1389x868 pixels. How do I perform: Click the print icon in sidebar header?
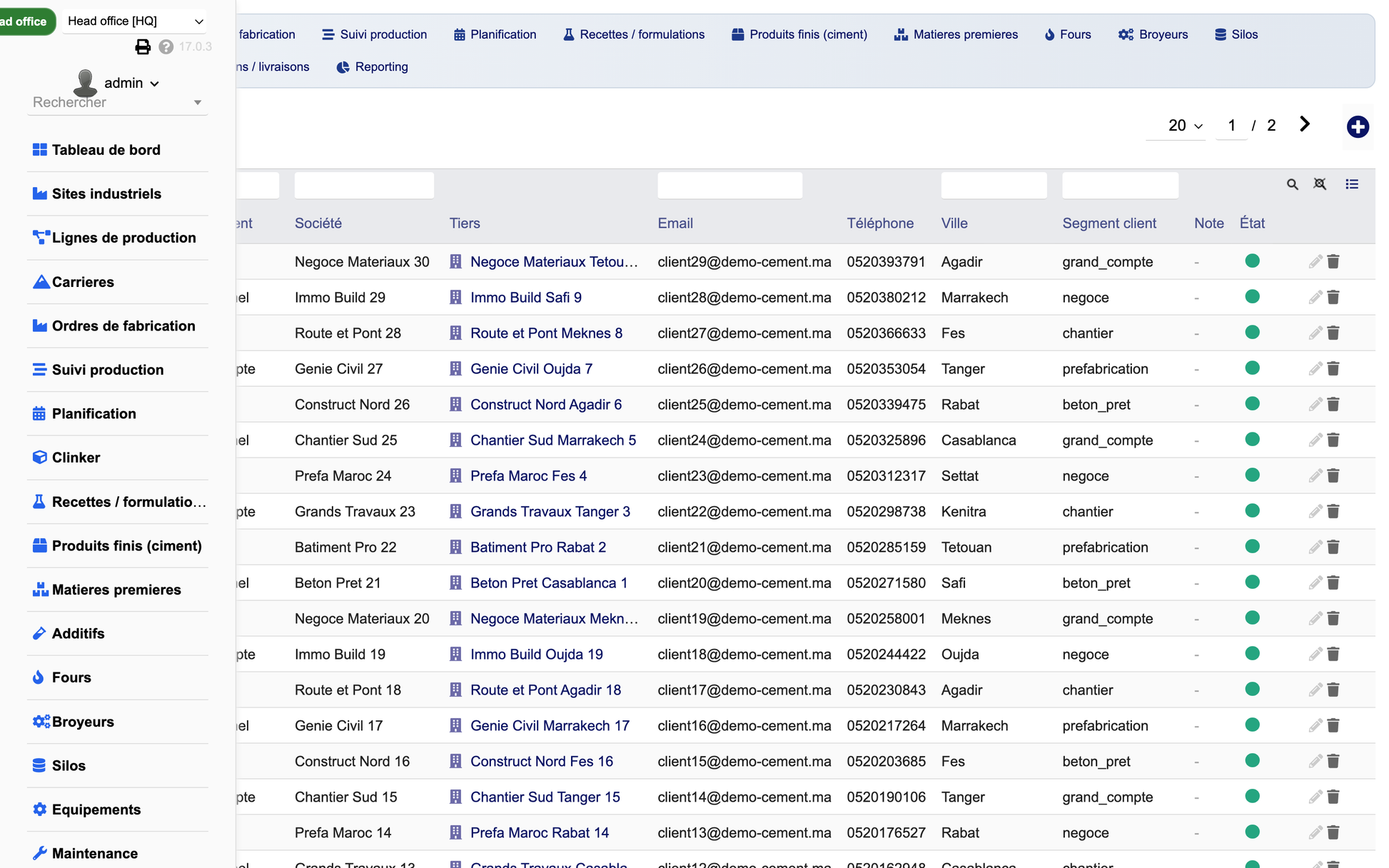pos(143,47)
